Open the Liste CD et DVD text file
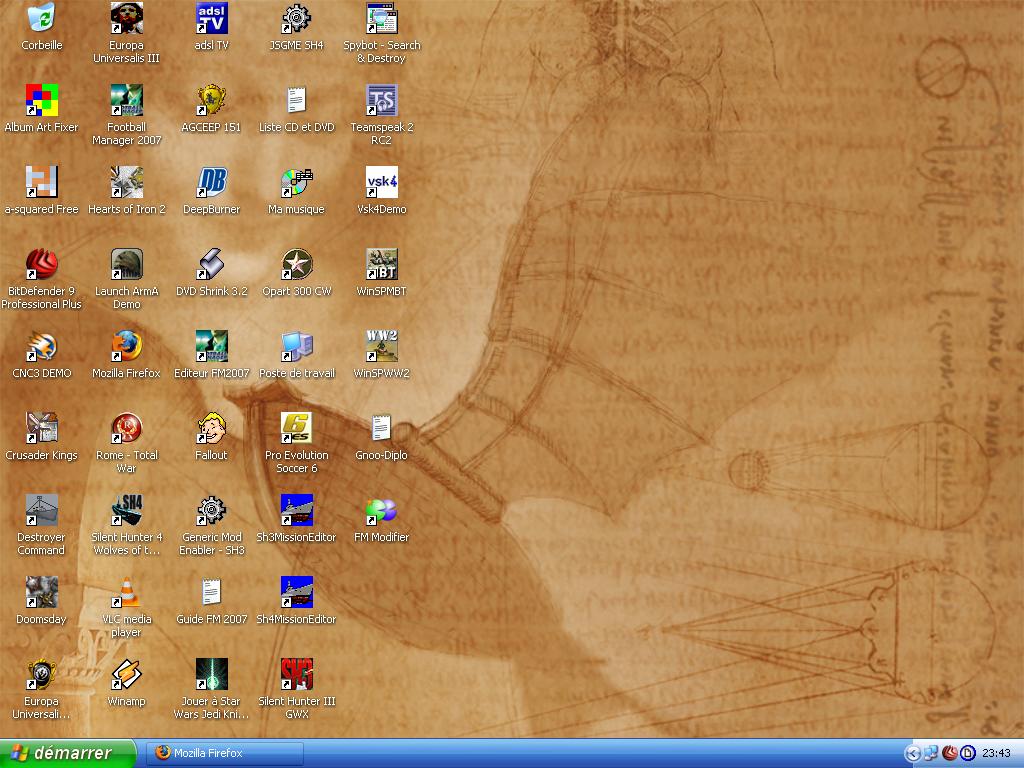Screen dimensions: 1024x768 click(x=296, y=100)
